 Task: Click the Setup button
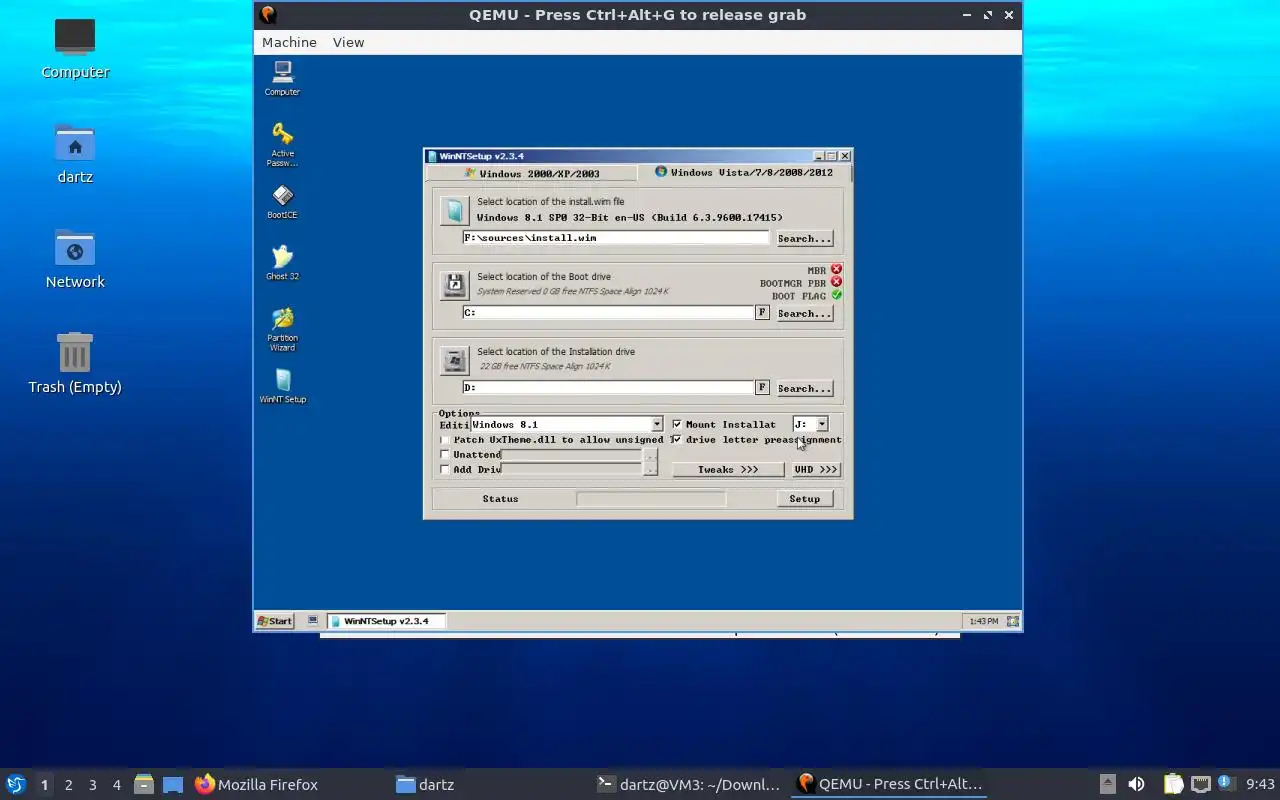click(805, 498)
